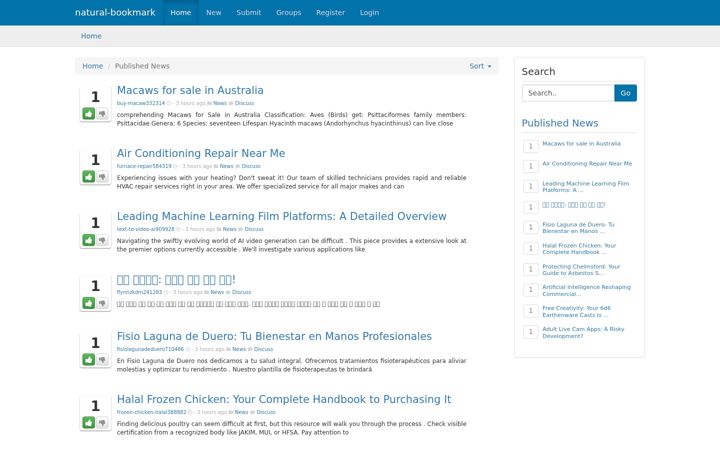The width and height of the screenshot is (720, 450).
Task: Open the Macaws for sale in Australia headline
Action: pyautogui.click(x=190, y=90)
